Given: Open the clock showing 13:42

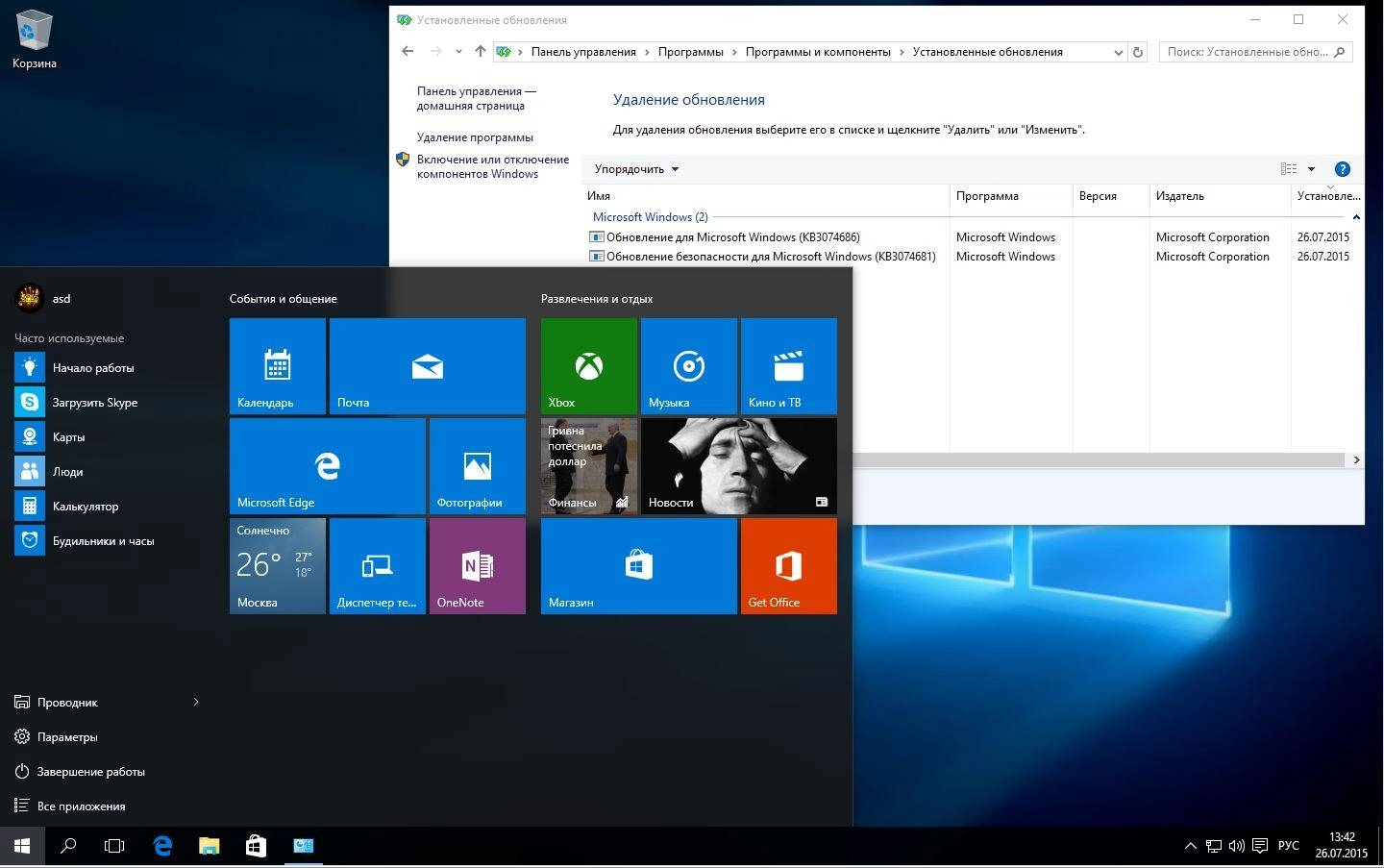Looking at the screenshot, I should pos(1342,846).
